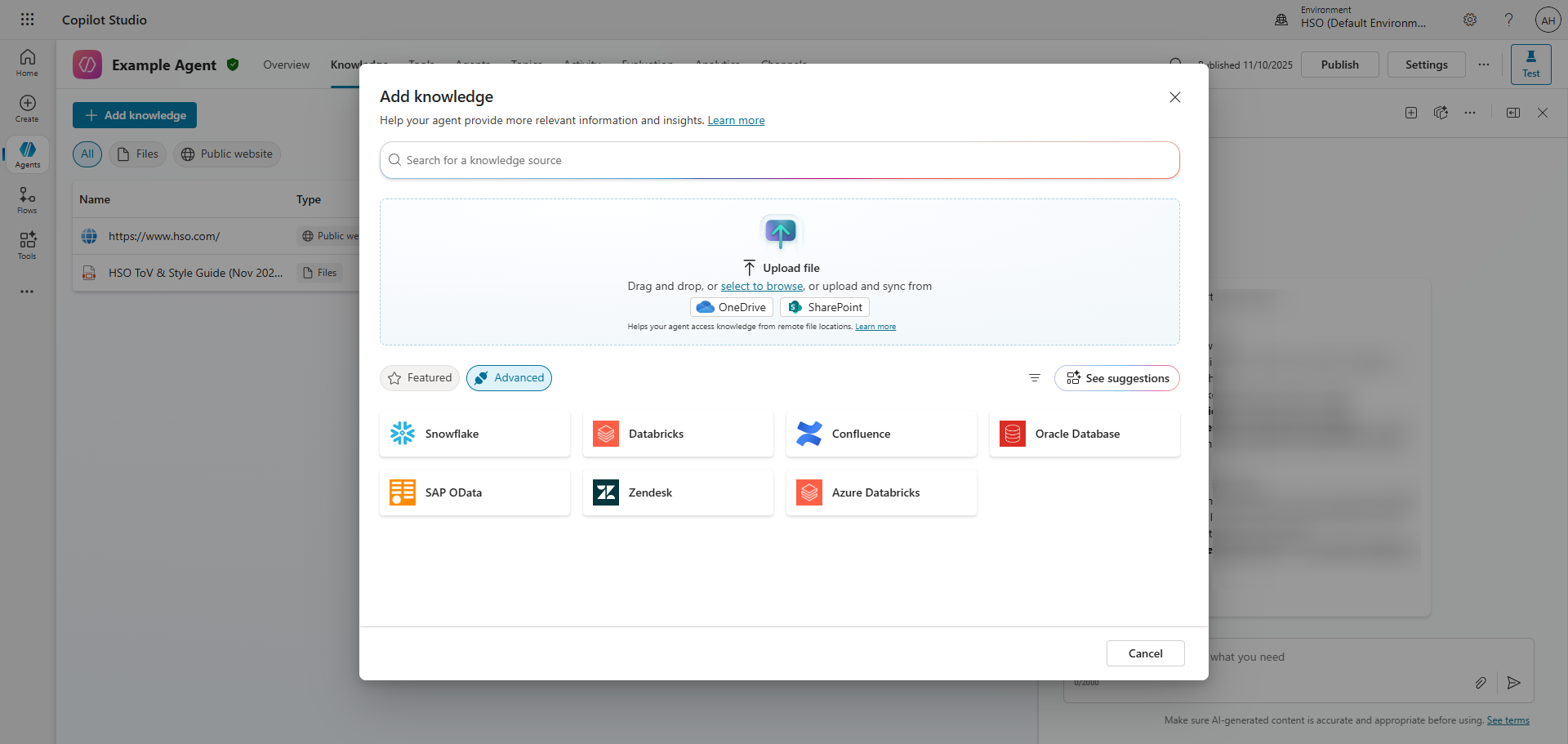The image size is (1568, 744).
Task: Open the Learn more link under title
Action: point(736,121)
